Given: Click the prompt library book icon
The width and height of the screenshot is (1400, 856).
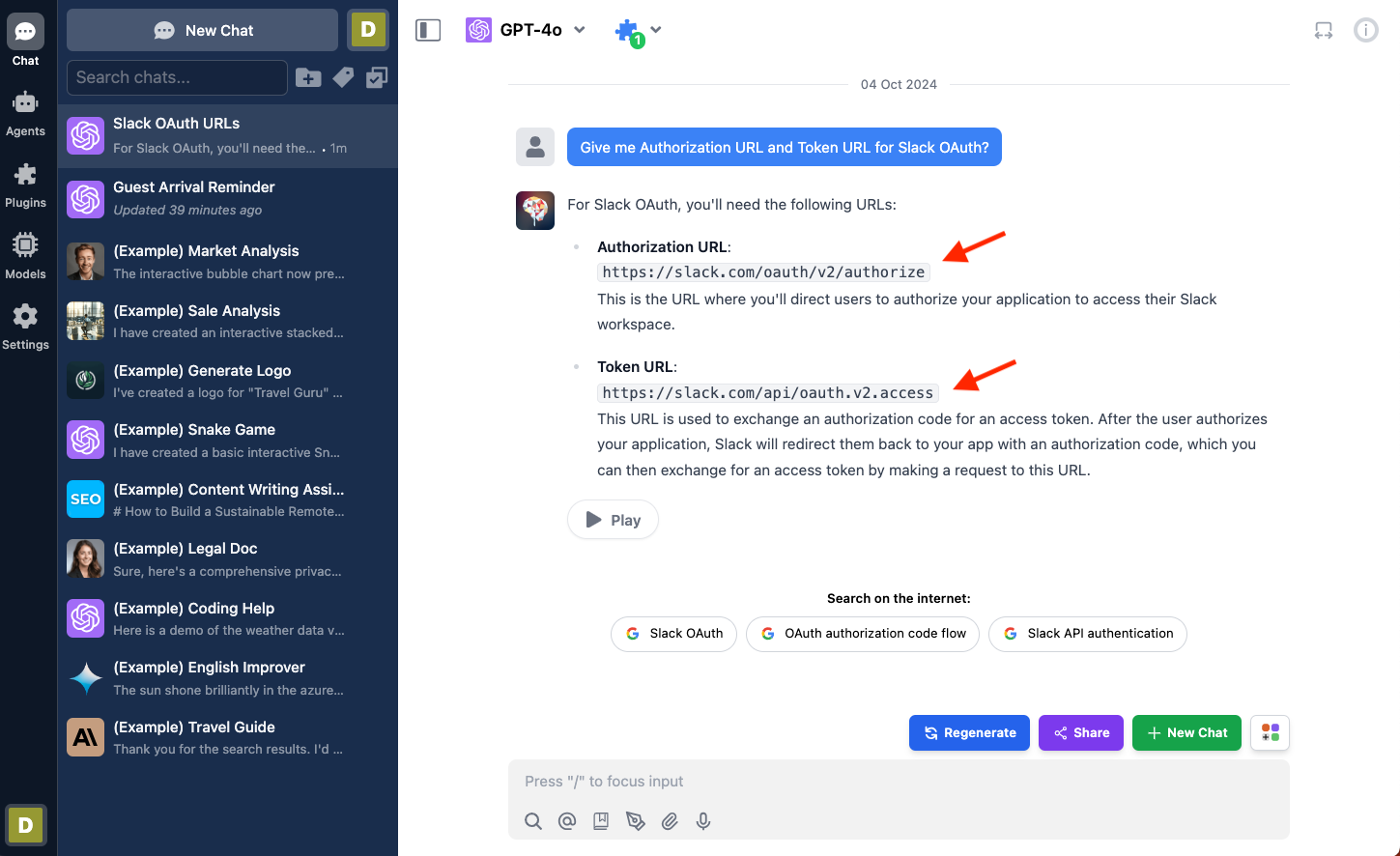Looking at the screenshot, I should point(601,821).
